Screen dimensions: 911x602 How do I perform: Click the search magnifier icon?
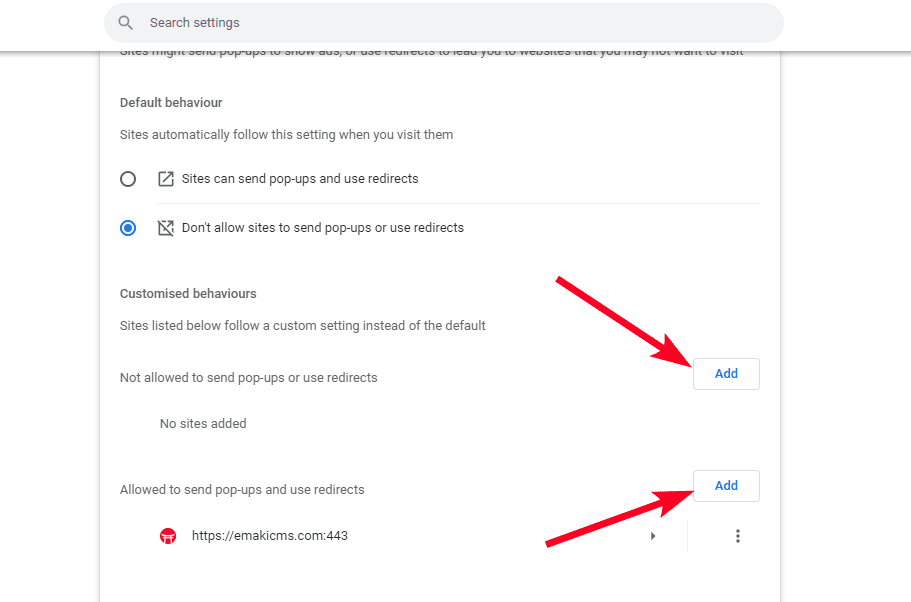(x=125, y=23)
